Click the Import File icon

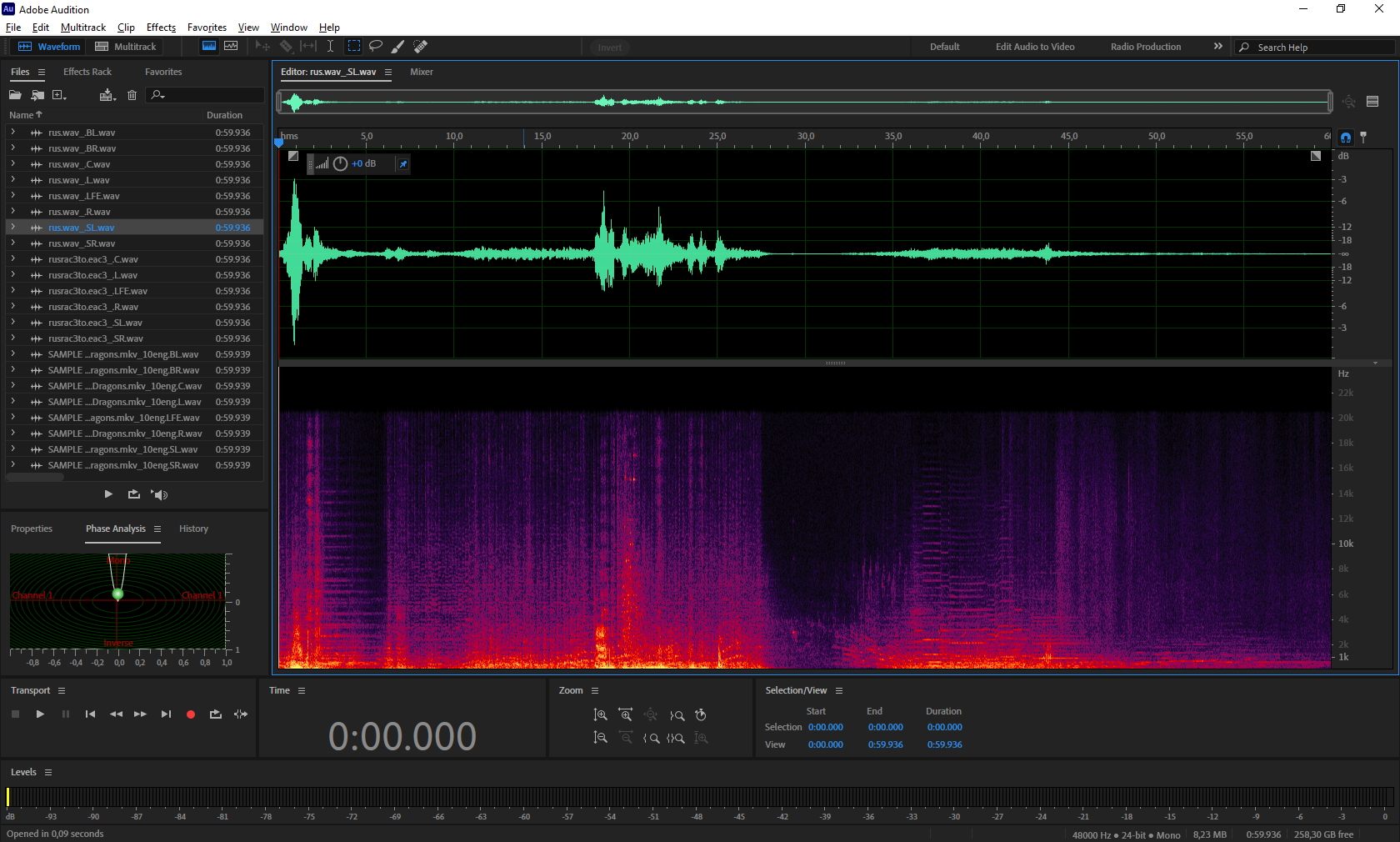click(x=37, y=95)
